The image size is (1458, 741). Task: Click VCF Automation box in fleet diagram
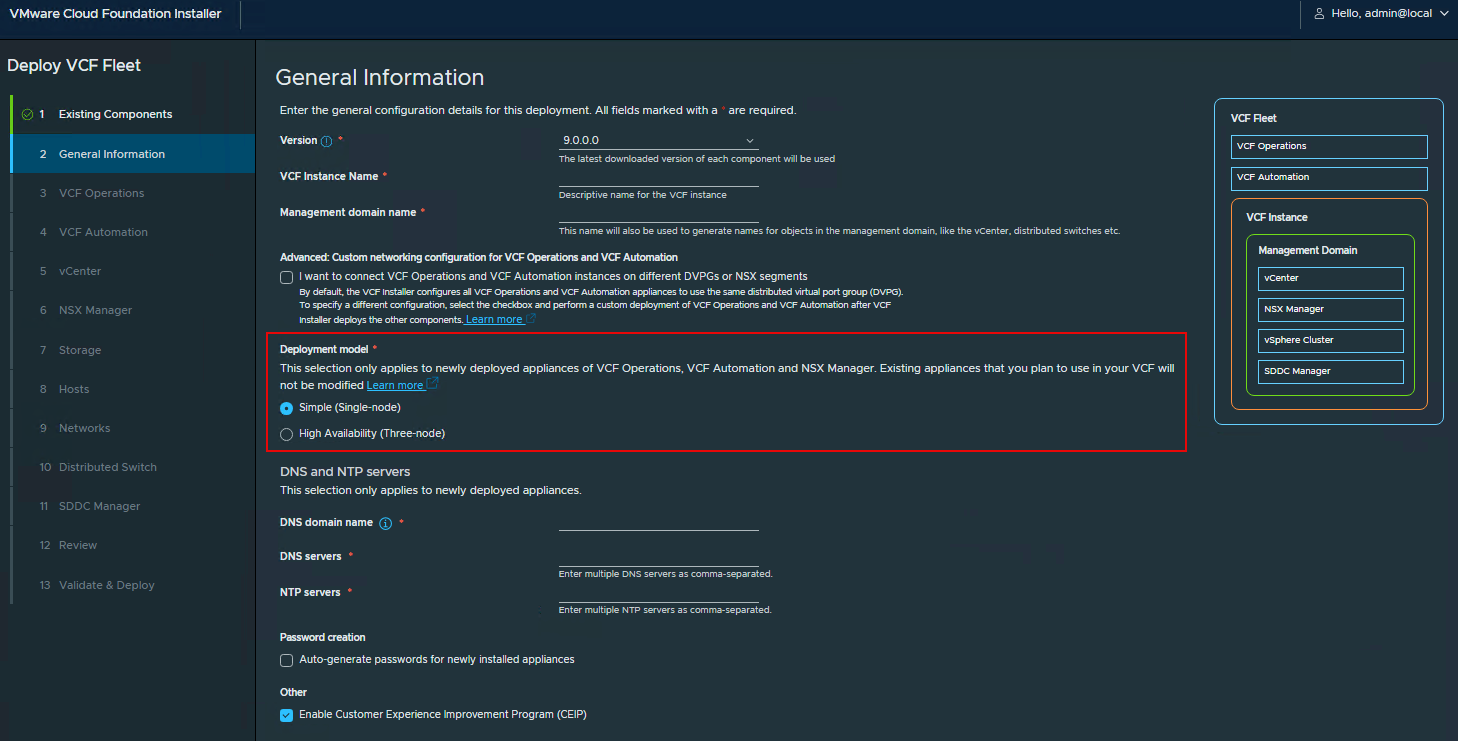1329,177
